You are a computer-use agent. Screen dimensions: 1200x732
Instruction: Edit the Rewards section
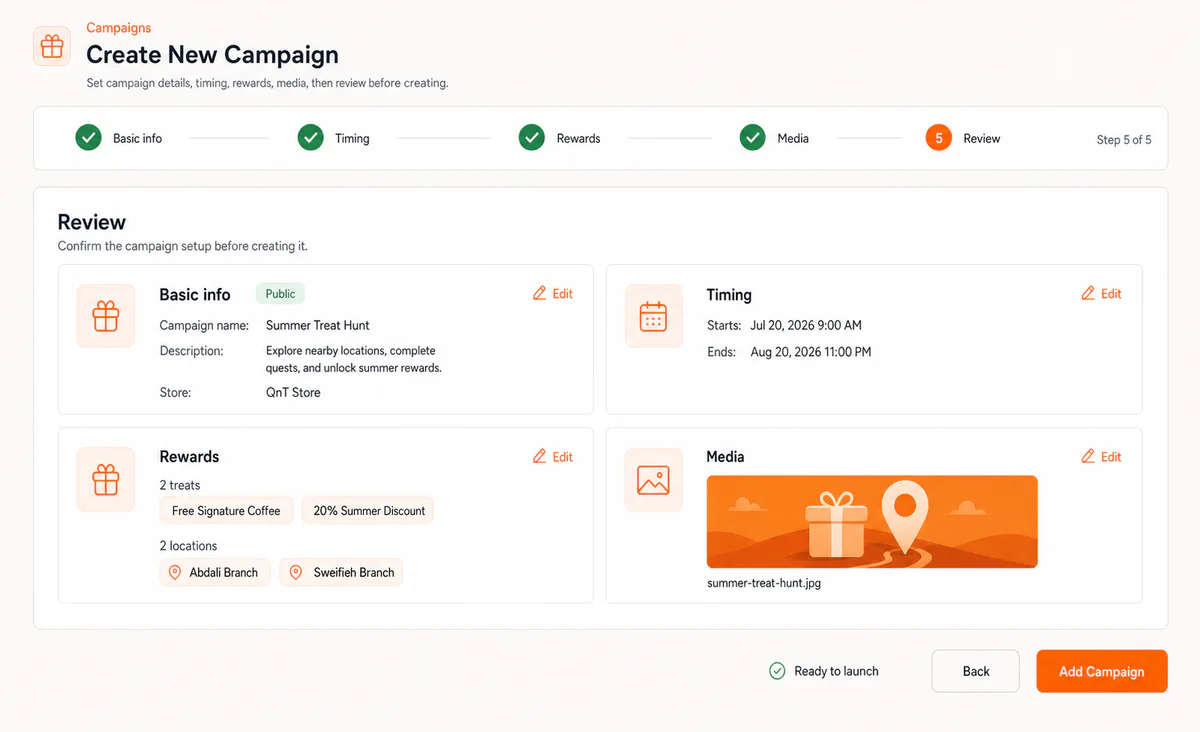pos(553,456)
